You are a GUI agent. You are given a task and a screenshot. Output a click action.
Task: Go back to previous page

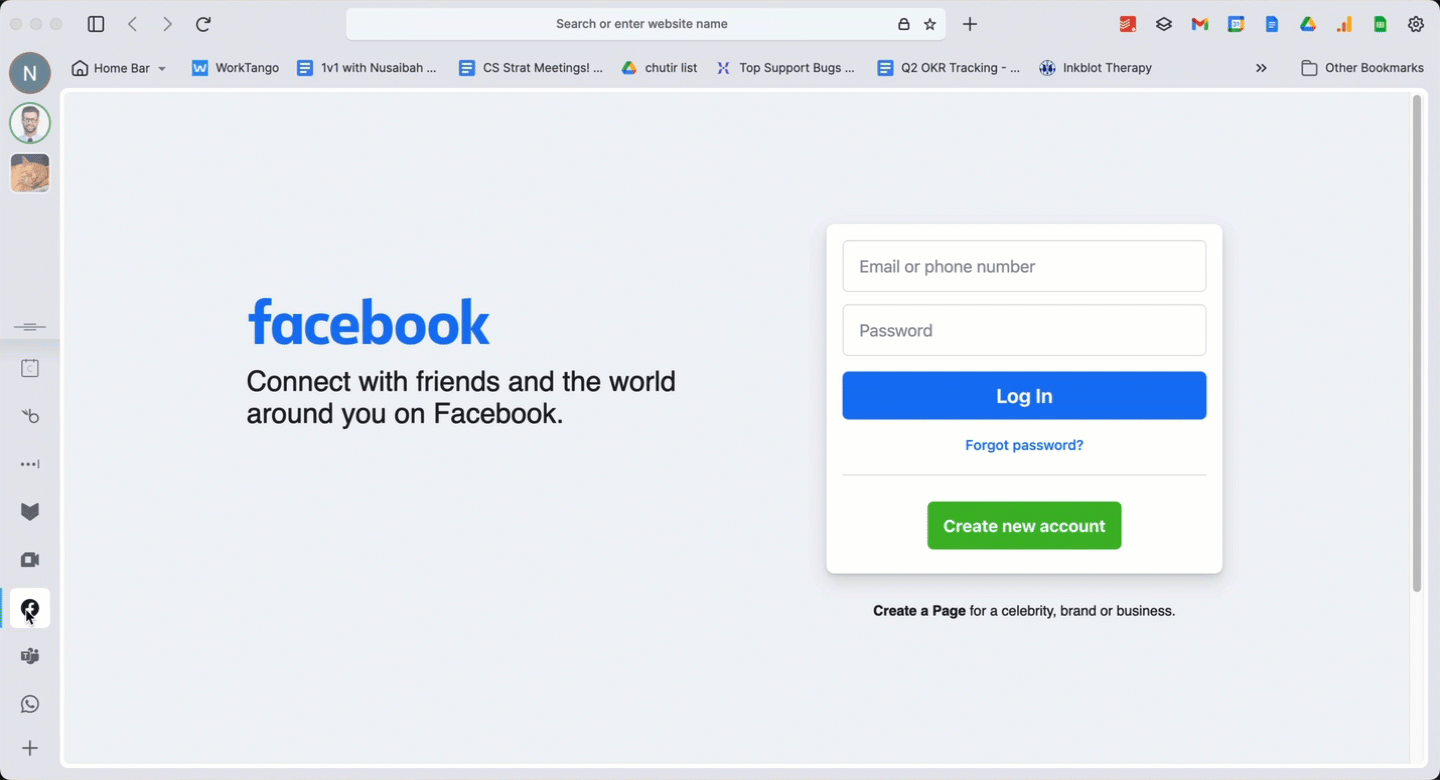[132, 24]
